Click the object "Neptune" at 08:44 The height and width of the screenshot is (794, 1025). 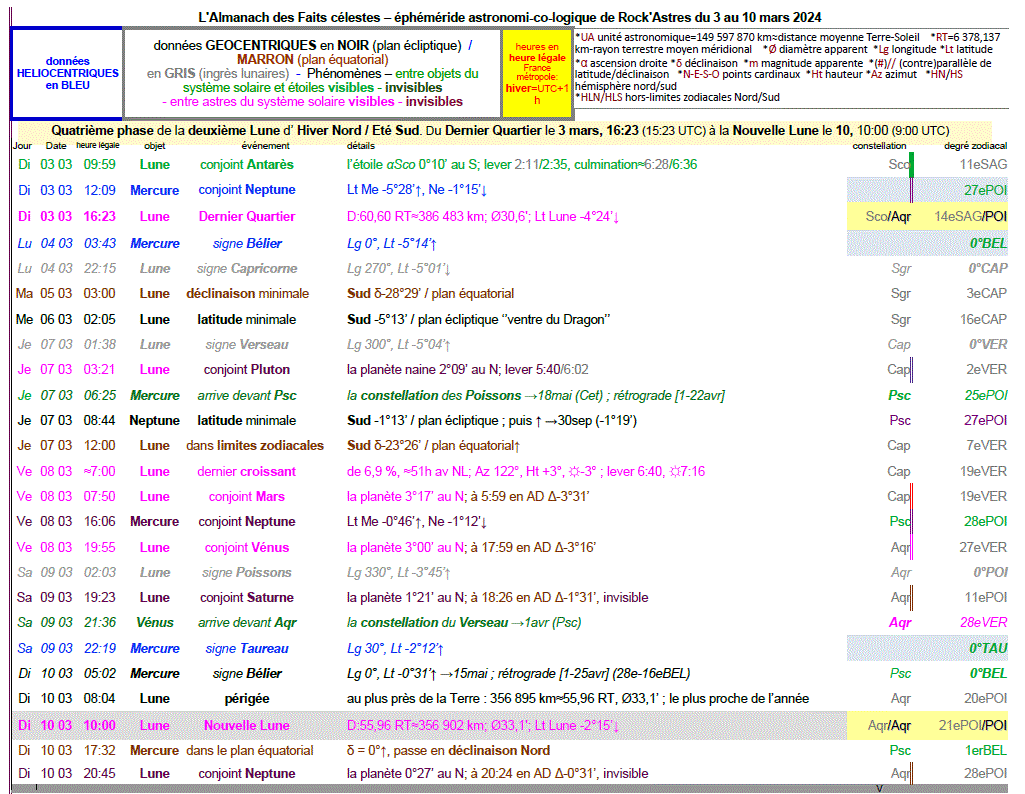tap(154, 421)
